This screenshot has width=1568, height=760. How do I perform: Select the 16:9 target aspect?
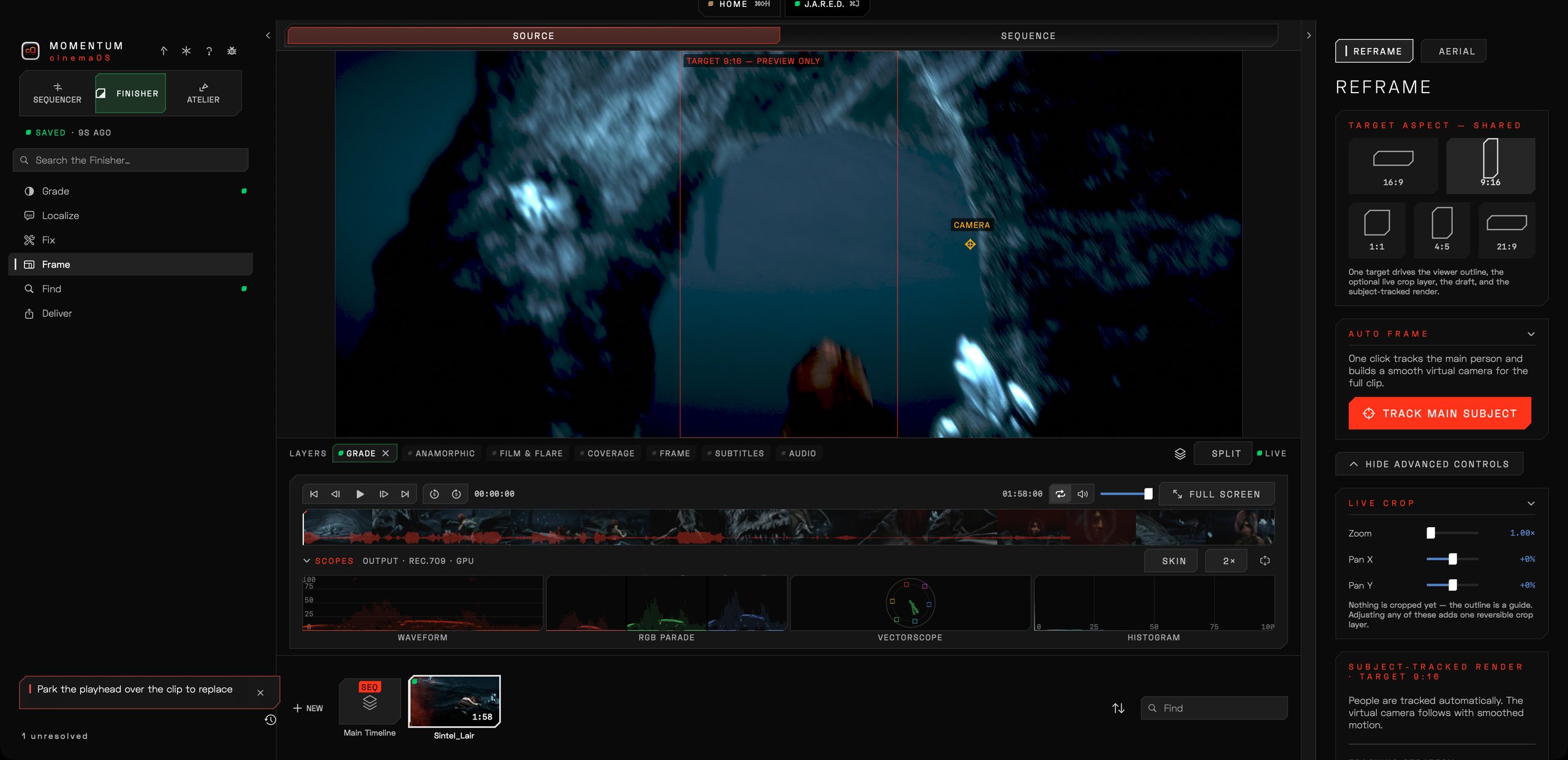pyautogui.click(x=1393, y=166)
